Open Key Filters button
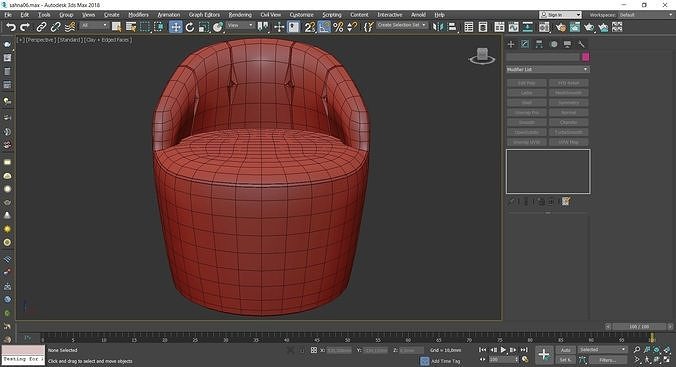 [607, 360]
